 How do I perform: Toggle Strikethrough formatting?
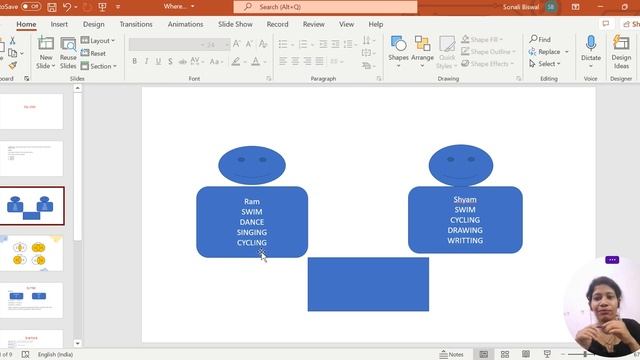click(182, 62)
